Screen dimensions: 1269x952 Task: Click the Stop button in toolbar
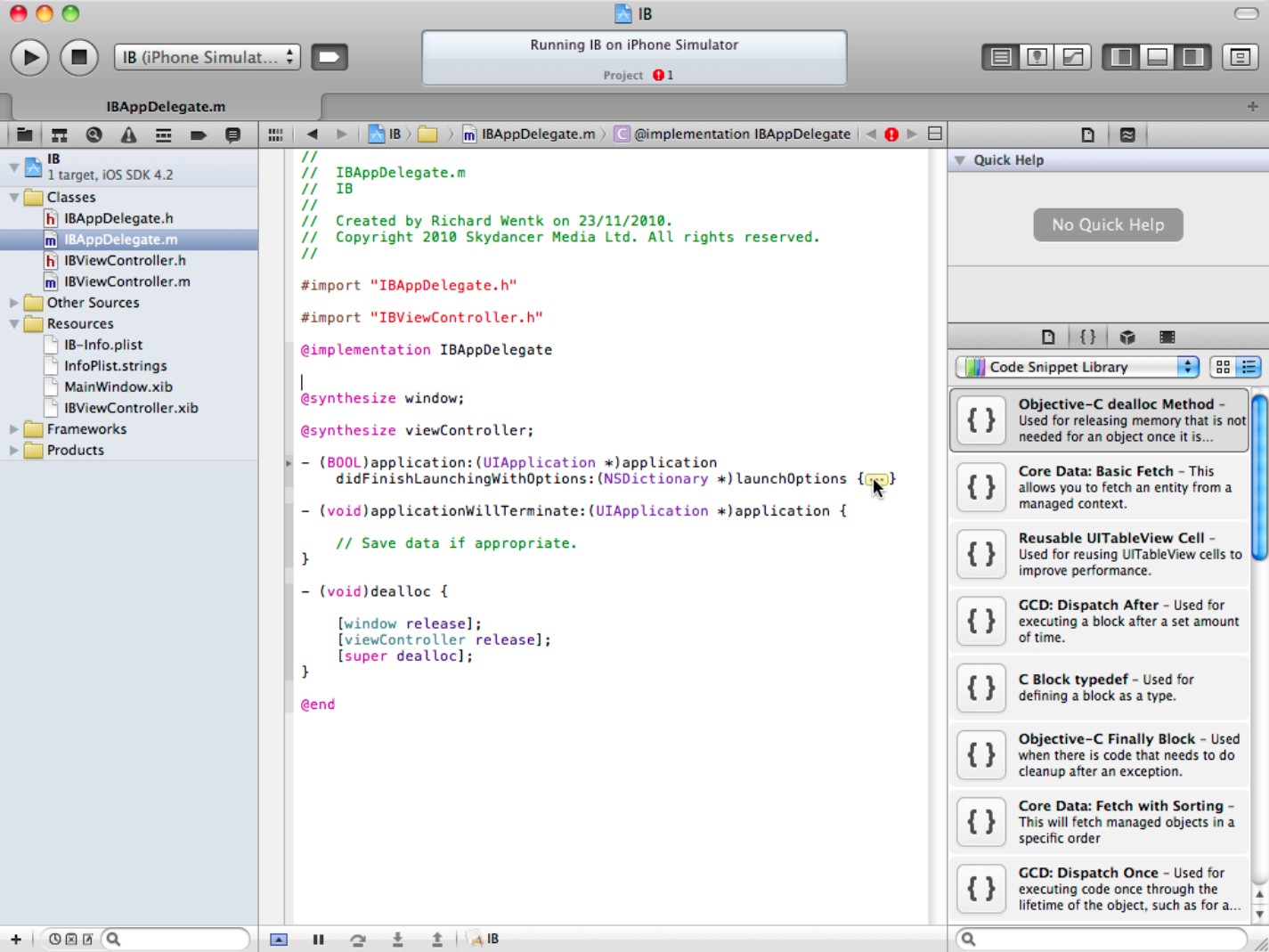click(79, 57)
